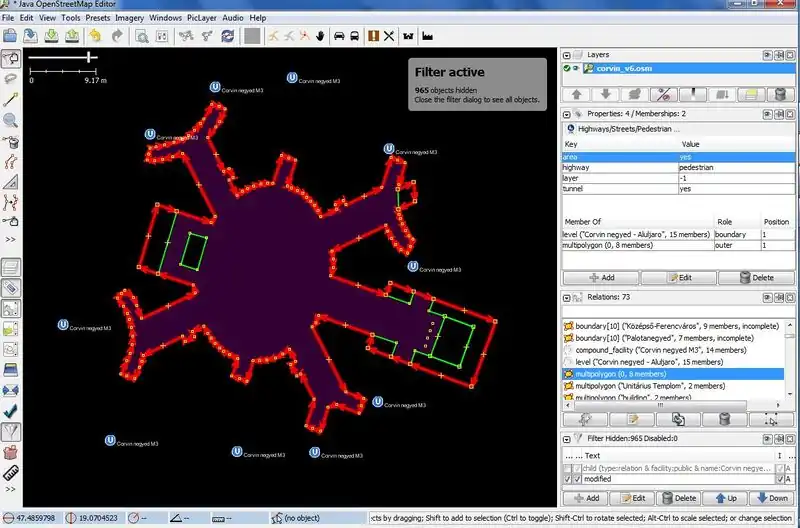Viewport: 800px width, 528px height.
Task: Activate the zoom magnifier tool on left toolbar
Action: coord(11,120)
